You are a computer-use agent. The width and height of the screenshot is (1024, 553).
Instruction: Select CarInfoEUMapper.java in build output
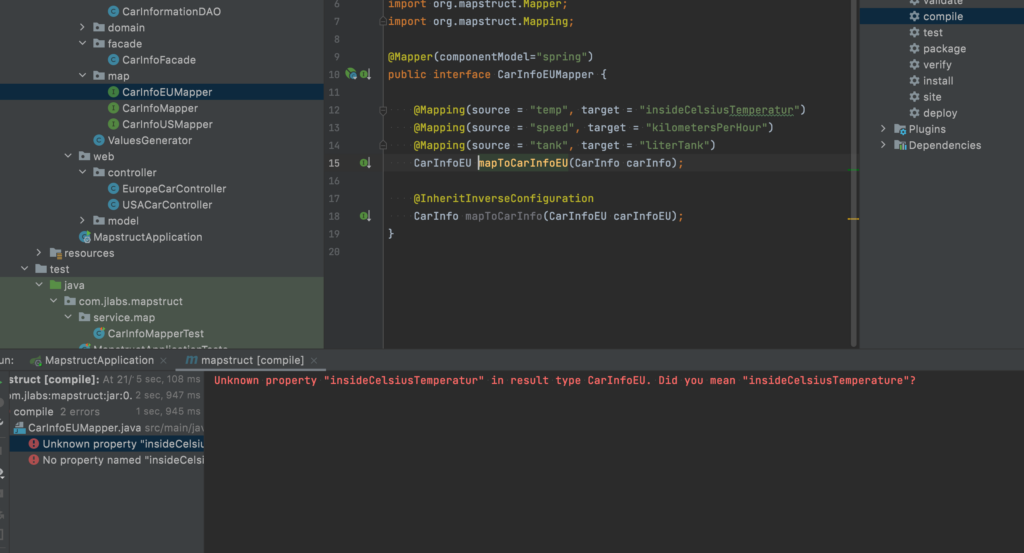pyautogui.click(x=105, y=428)
